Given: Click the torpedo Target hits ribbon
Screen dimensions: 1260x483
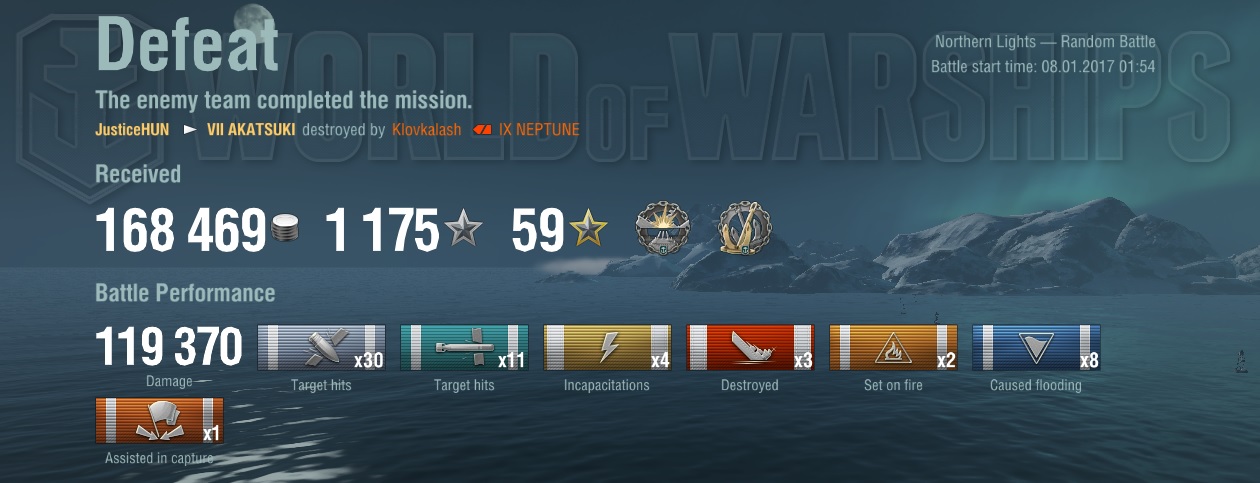Looking at the screenshot, I should tap(464, 348).
